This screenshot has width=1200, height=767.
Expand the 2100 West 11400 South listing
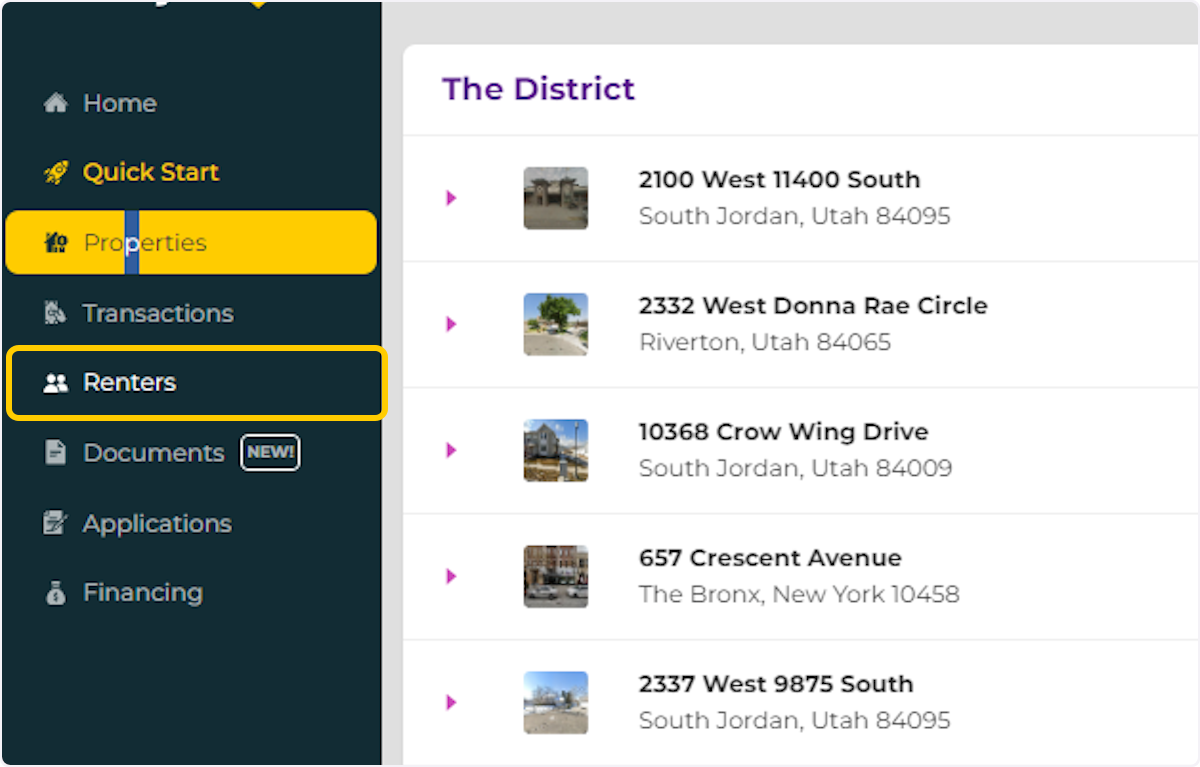pyautogui.click(x=450, y=198)
